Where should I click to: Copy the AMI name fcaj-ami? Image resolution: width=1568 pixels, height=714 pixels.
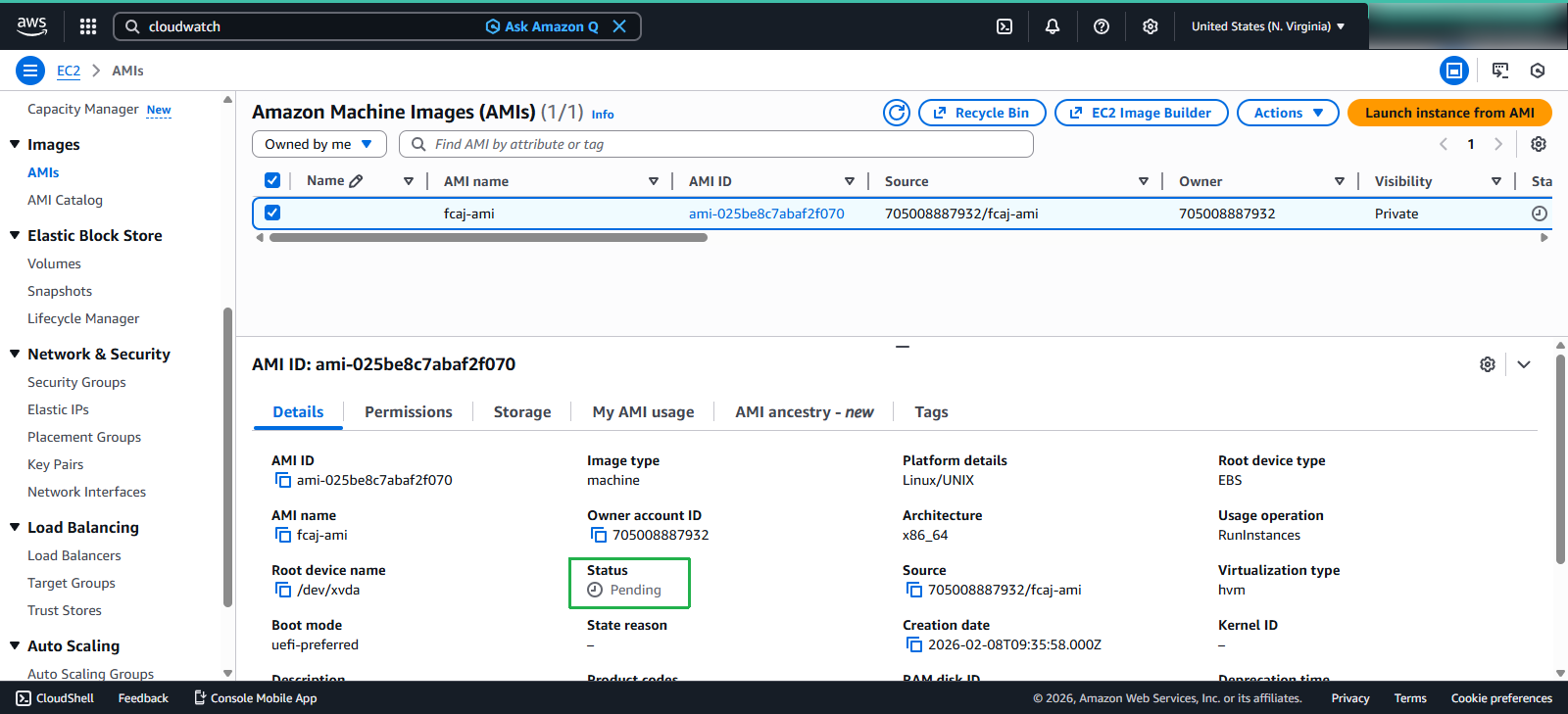point(283,535)
